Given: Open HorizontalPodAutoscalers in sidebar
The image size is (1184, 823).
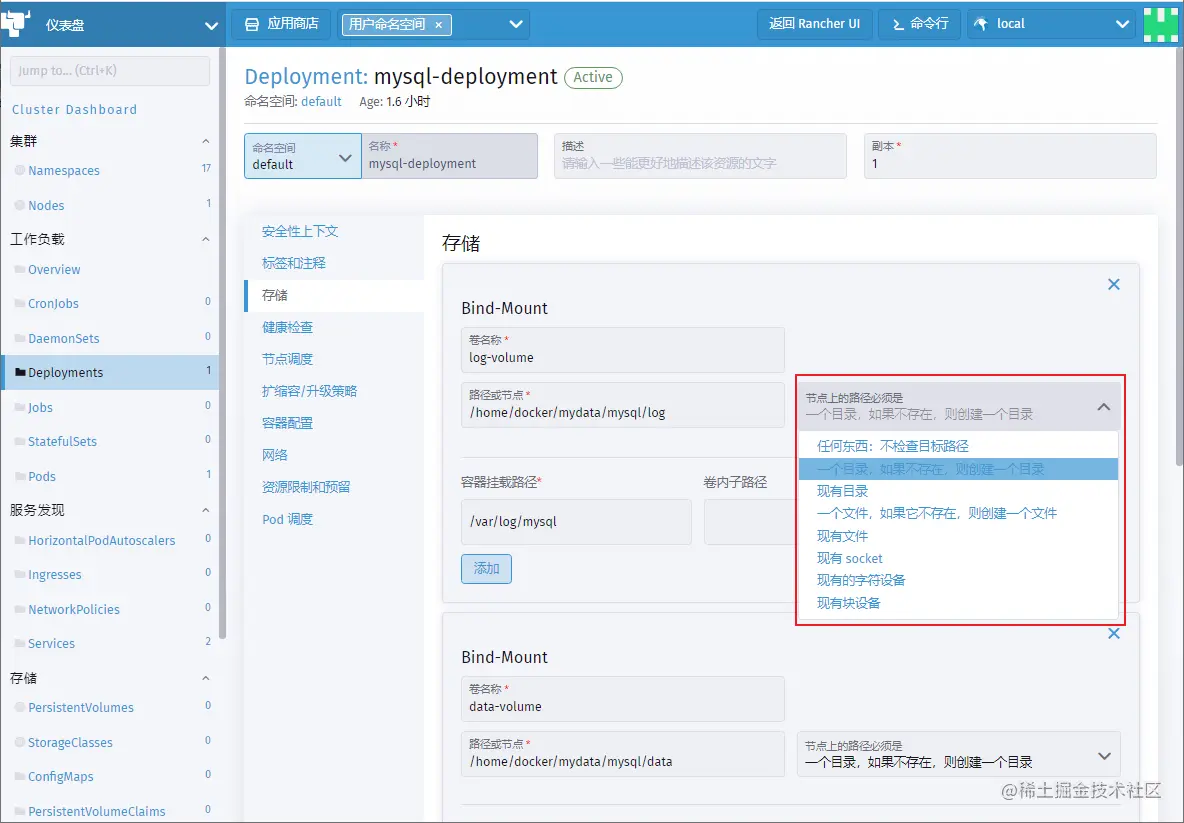Looking at the screenshot, I should pyautogui.click(x=102, y=541).
